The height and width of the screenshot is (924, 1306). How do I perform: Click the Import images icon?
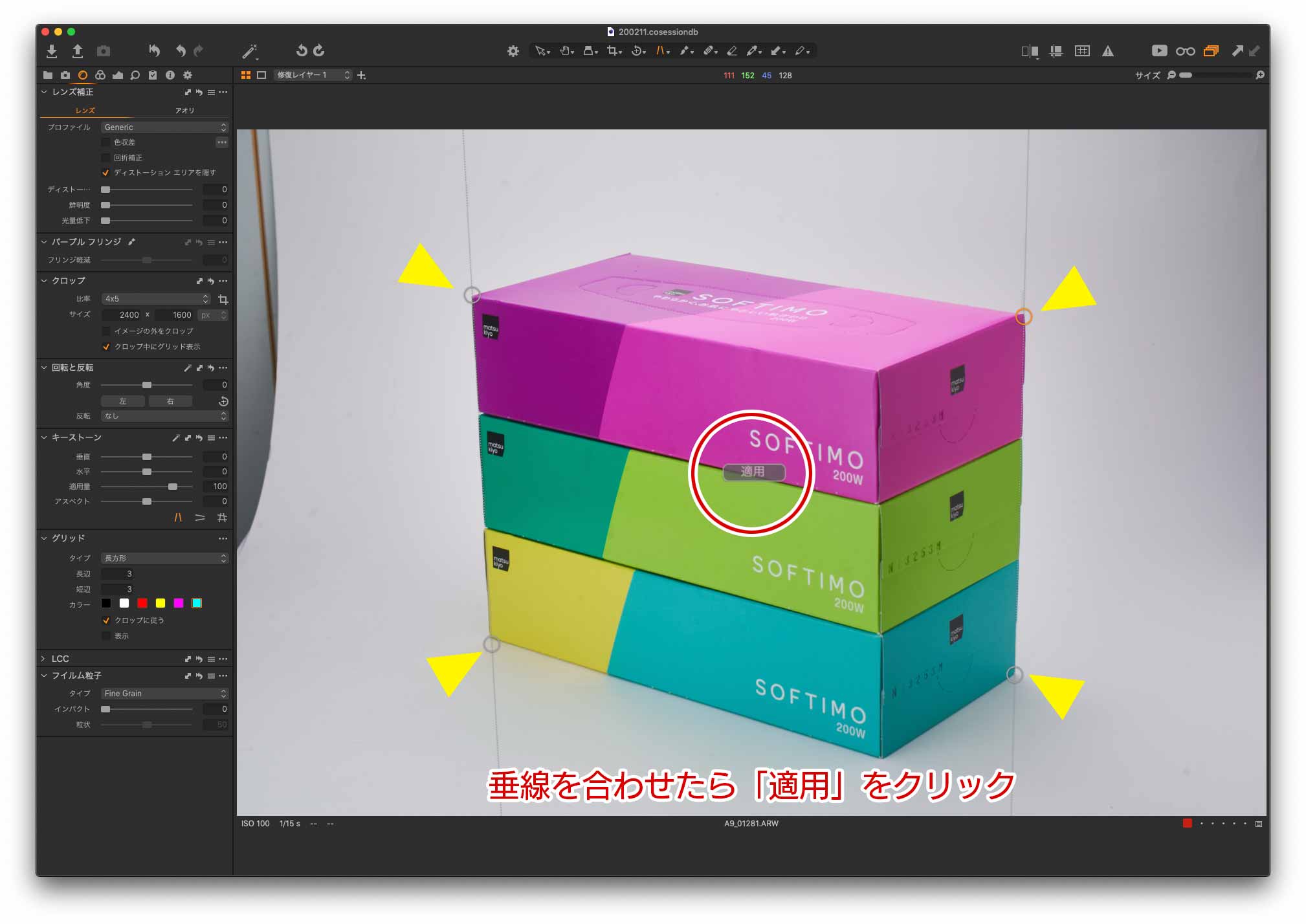coord(52,51)
